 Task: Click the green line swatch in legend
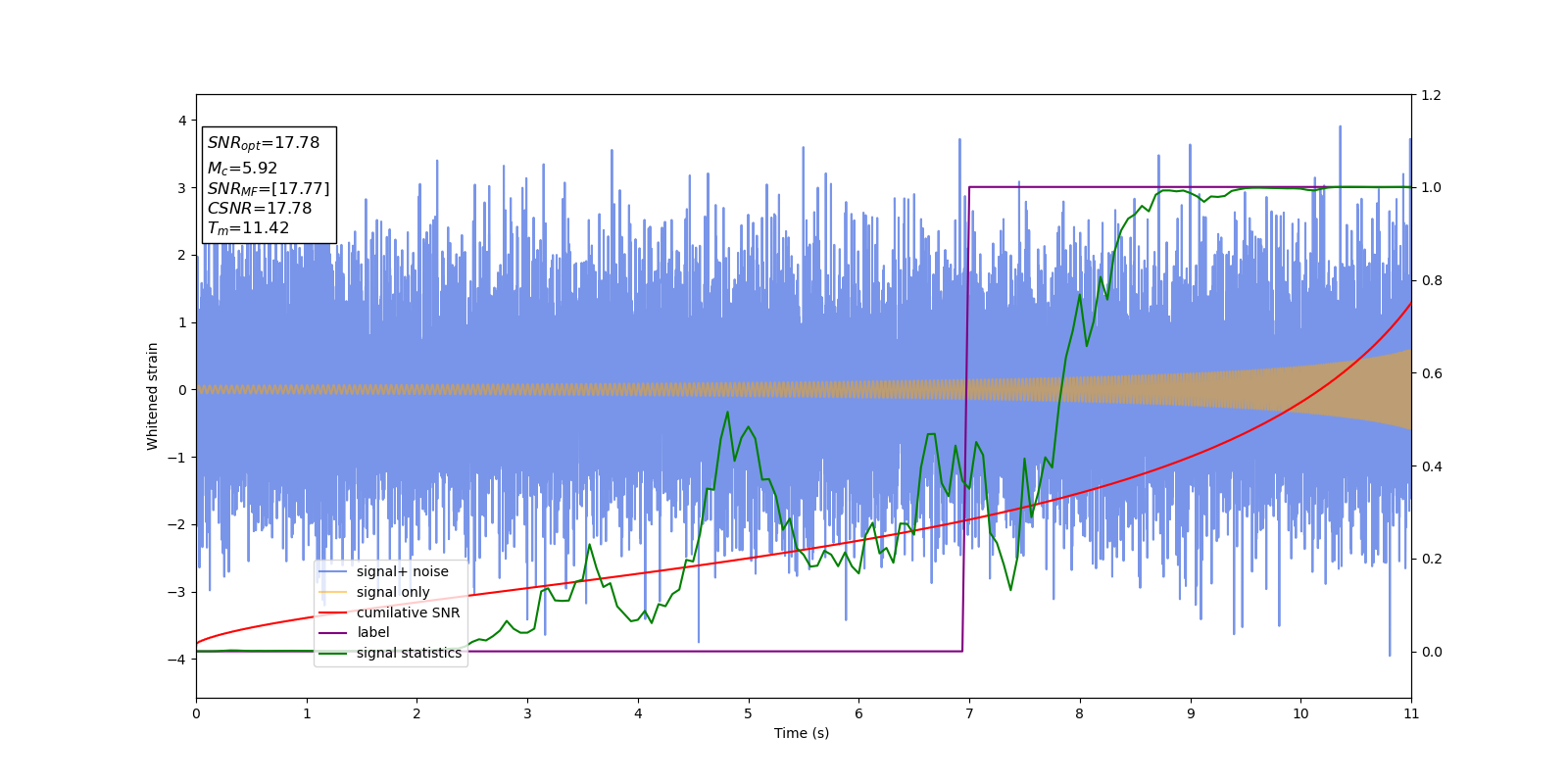[333, 654]
